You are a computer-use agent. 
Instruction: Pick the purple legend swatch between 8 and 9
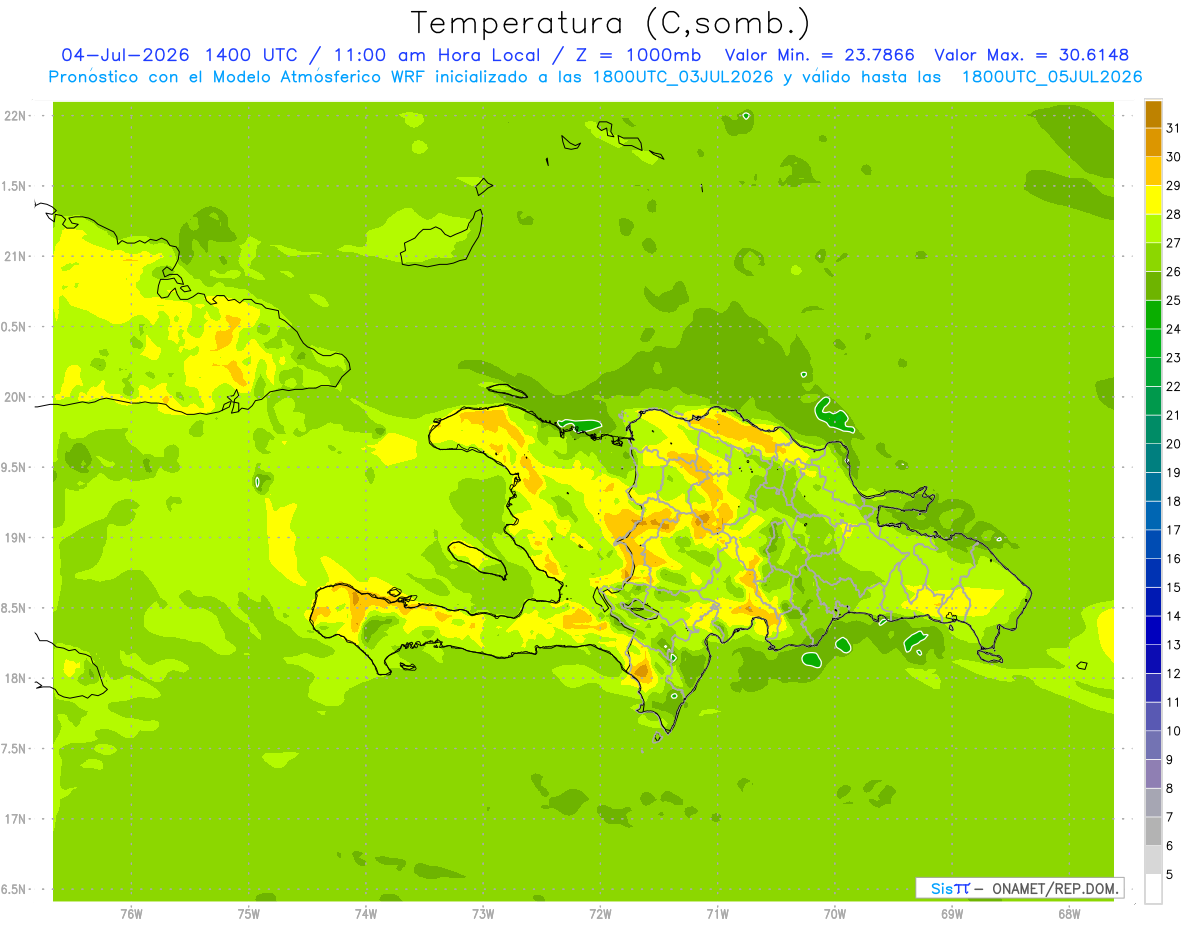click(1153, 774)
